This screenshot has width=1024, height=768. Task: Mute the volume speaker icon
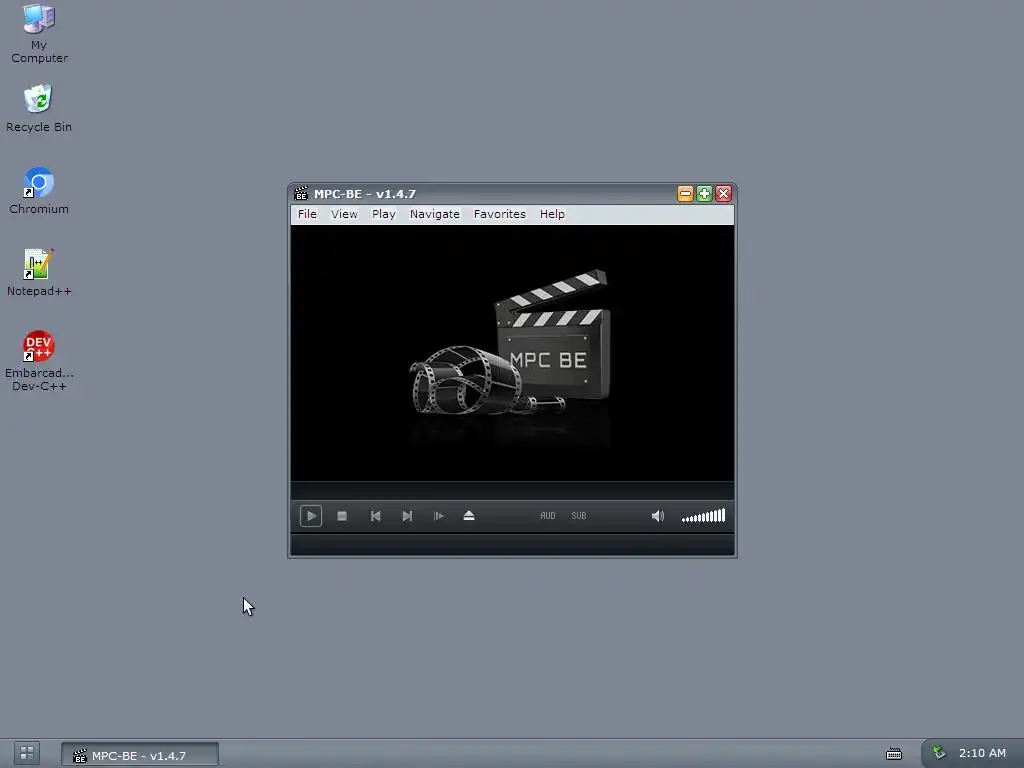coord(658,516)
